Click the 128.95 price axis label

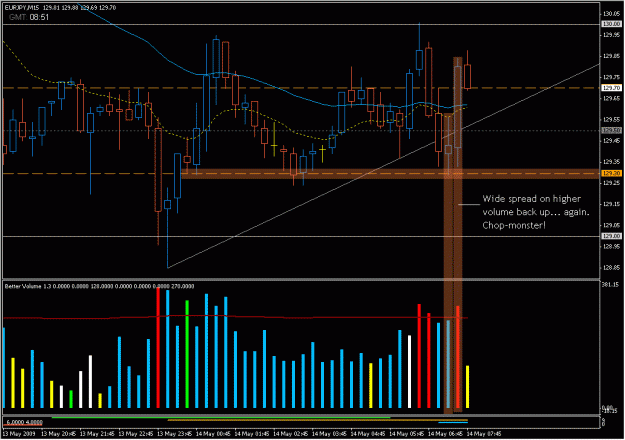pyautogui.click(x=612, y=246)
